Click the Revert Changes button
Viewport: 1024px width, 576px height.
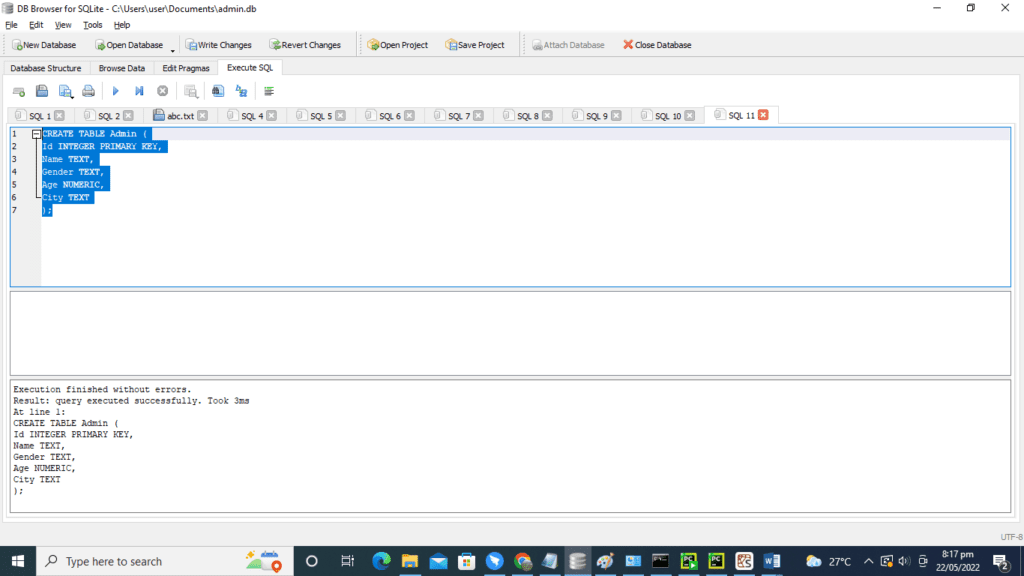click(304, 44)
